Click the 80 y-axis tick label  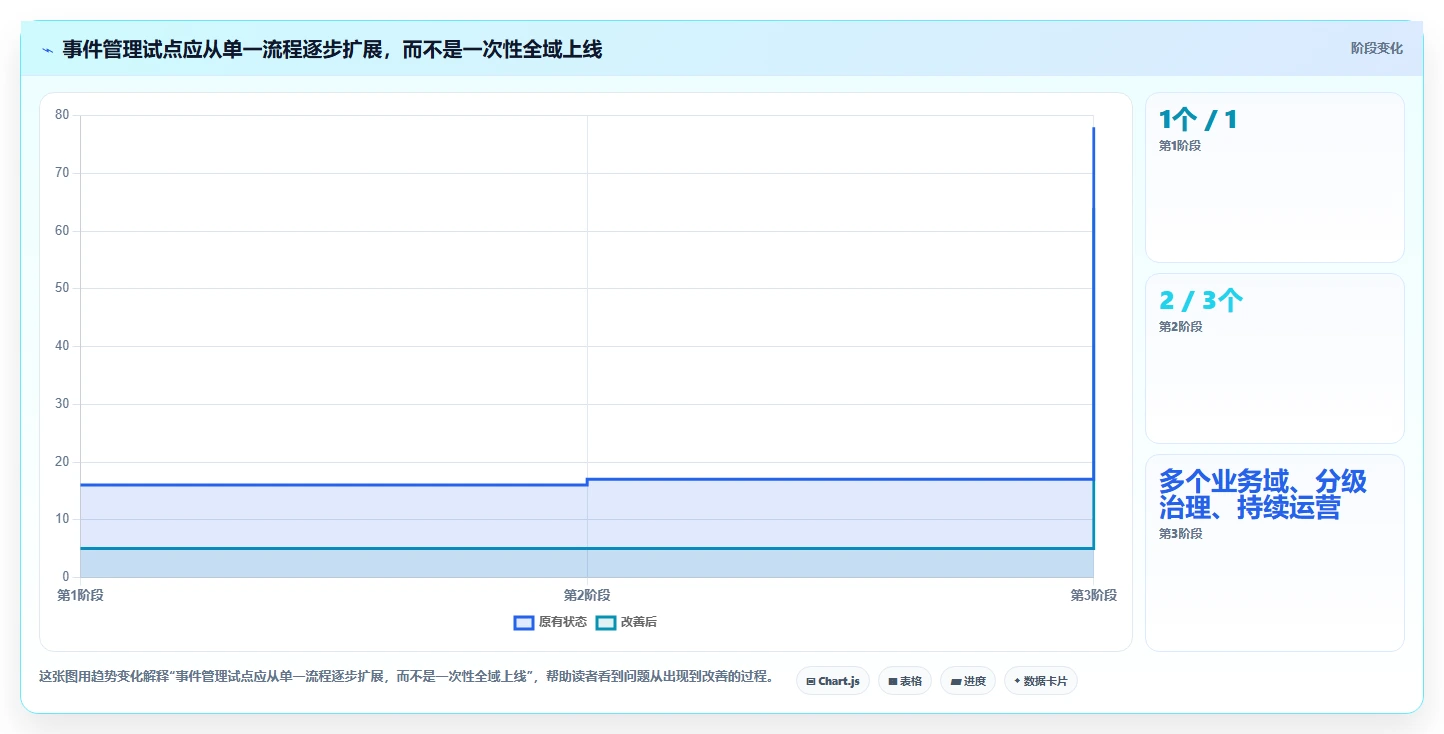pos(62,115)
